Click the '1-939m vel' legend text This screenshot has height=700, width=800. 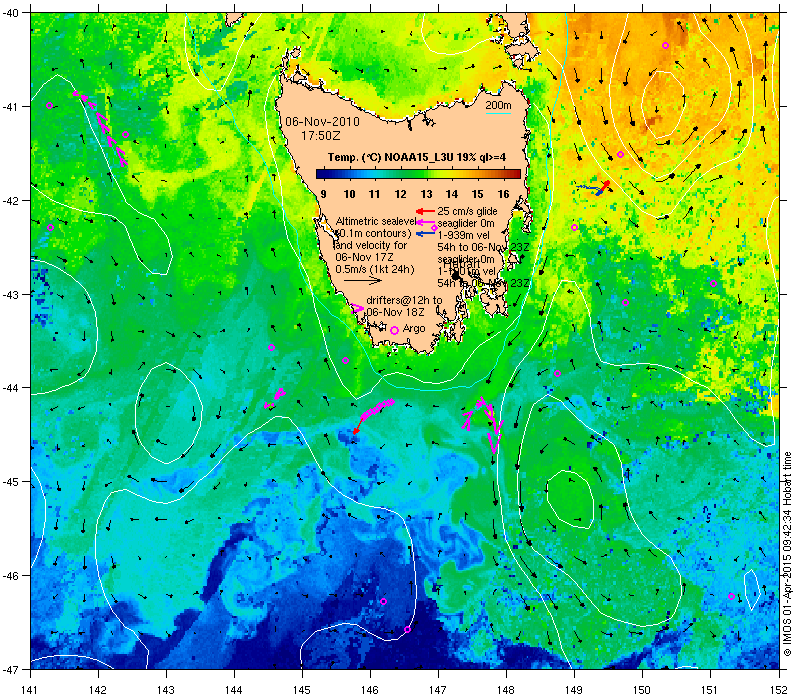463,235
